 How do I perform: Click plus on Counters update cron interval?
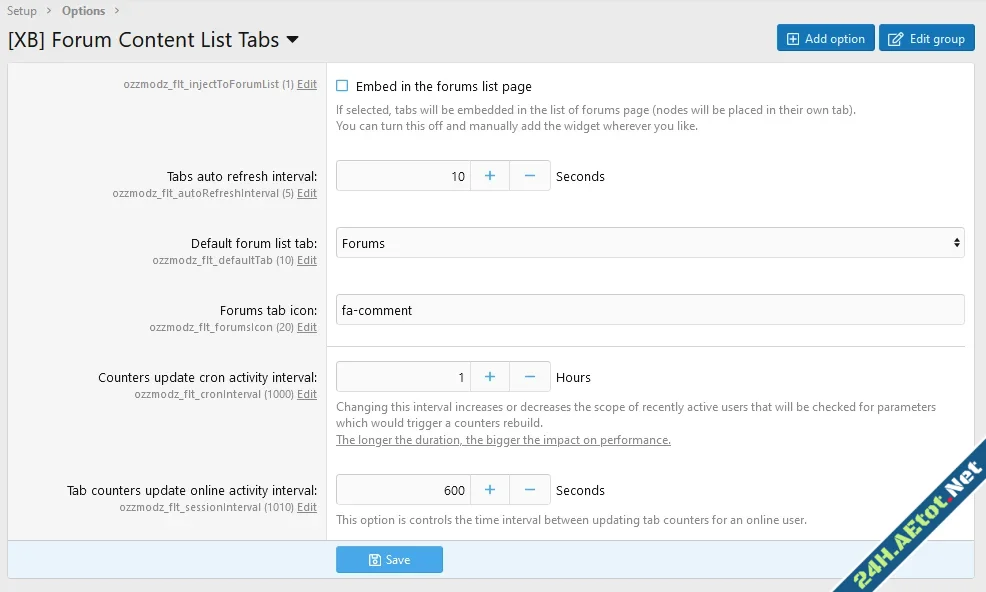490,377
